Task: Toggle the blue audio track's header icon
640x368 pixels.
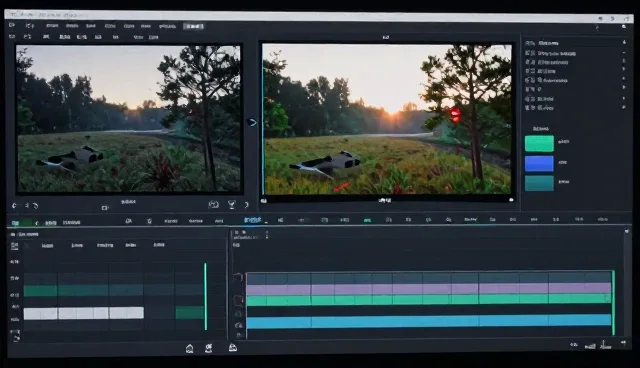Action: (238, 325)
